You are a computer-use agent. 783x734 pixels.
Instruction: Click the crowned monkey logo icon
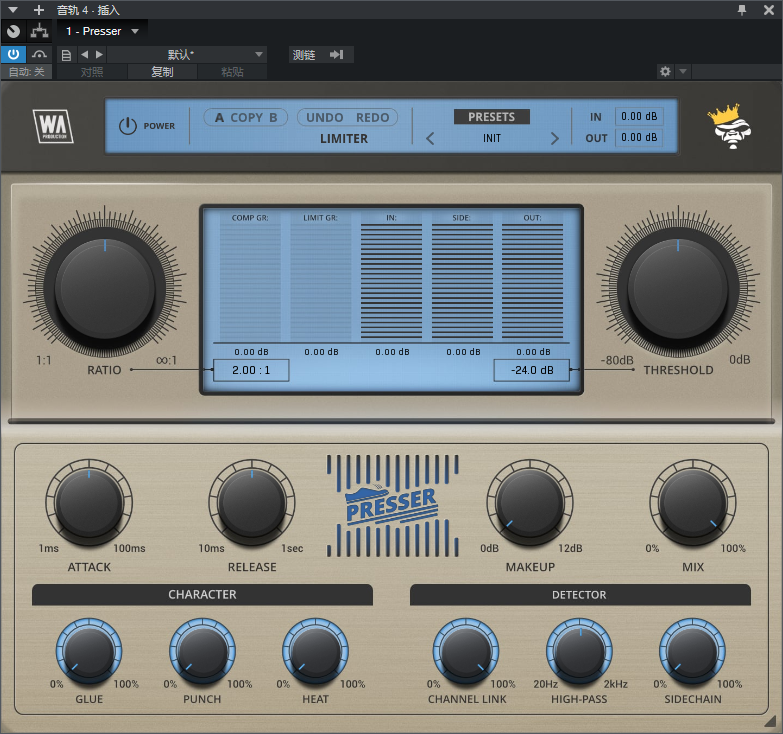coord(730,126)
